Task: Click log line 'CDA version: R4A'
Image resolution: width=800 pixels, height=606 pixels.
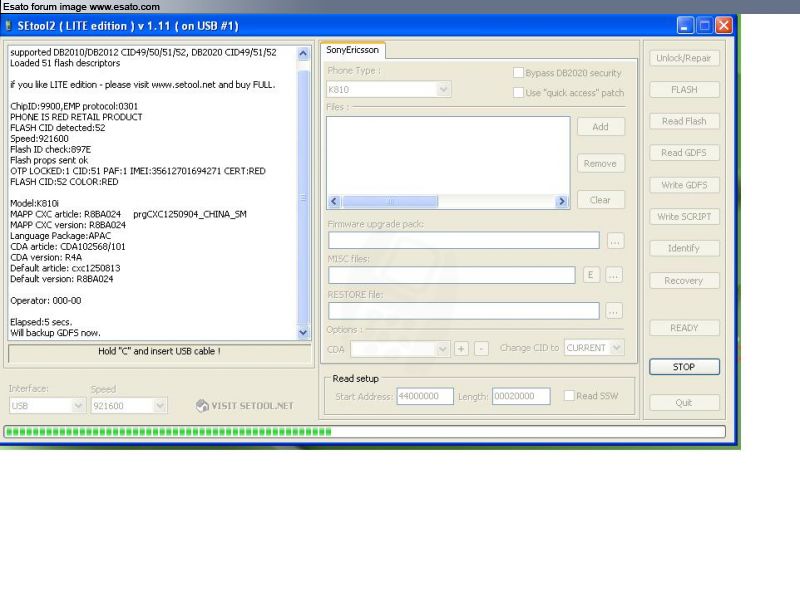Action: [46, 257]
